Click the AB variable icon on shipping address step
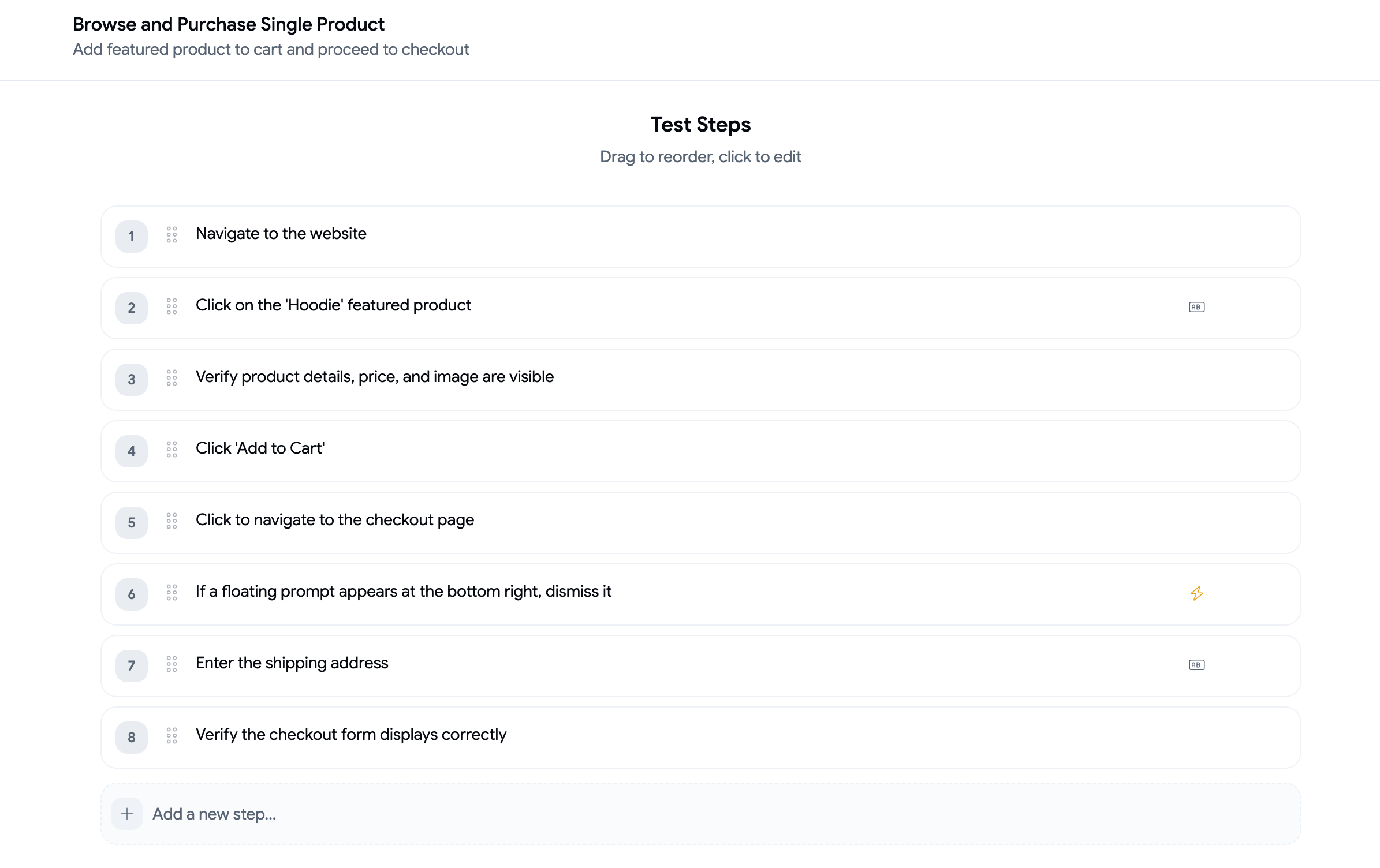The image size is (1380, 868). (x=1196, y=665)
